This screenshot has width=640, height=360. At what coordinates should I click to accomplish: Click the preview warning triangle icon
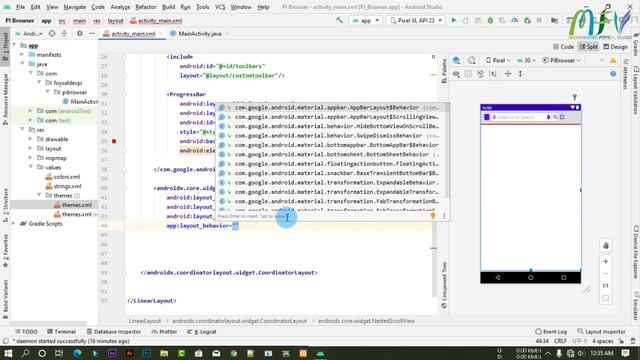tap(613, 60)
